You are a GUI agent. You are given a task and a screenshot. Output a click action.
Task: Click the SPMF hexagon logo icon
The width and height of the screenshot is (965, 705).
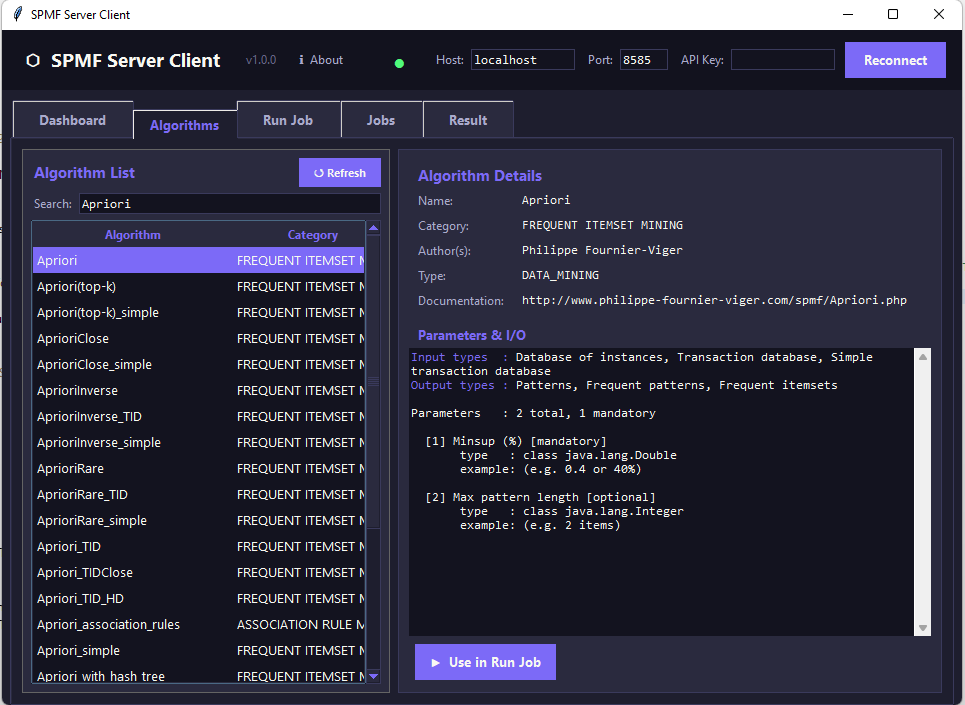pyautogui.click(x=33, y=60)
